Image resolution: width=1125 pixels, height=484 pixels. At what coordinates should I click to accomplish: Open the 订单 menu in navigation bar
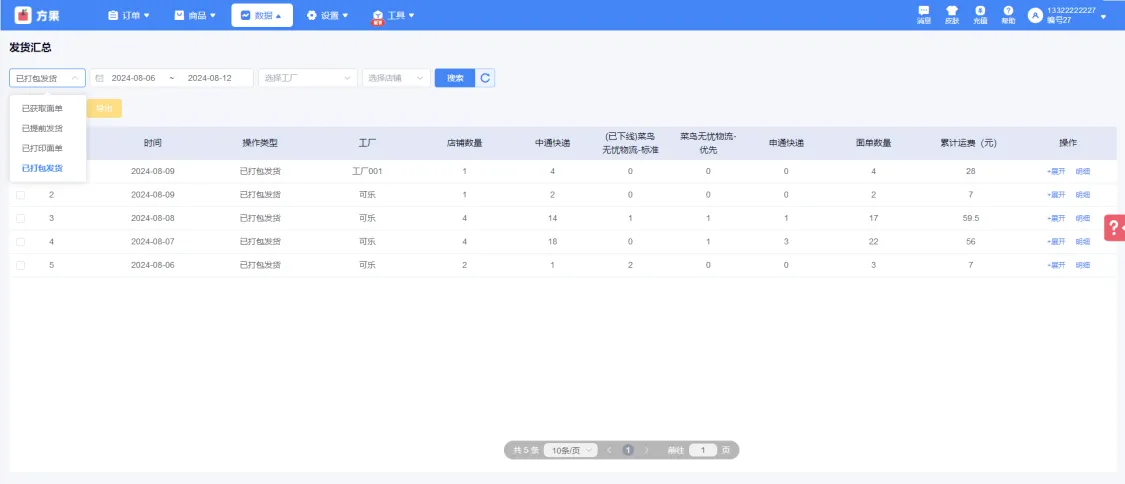129,15
